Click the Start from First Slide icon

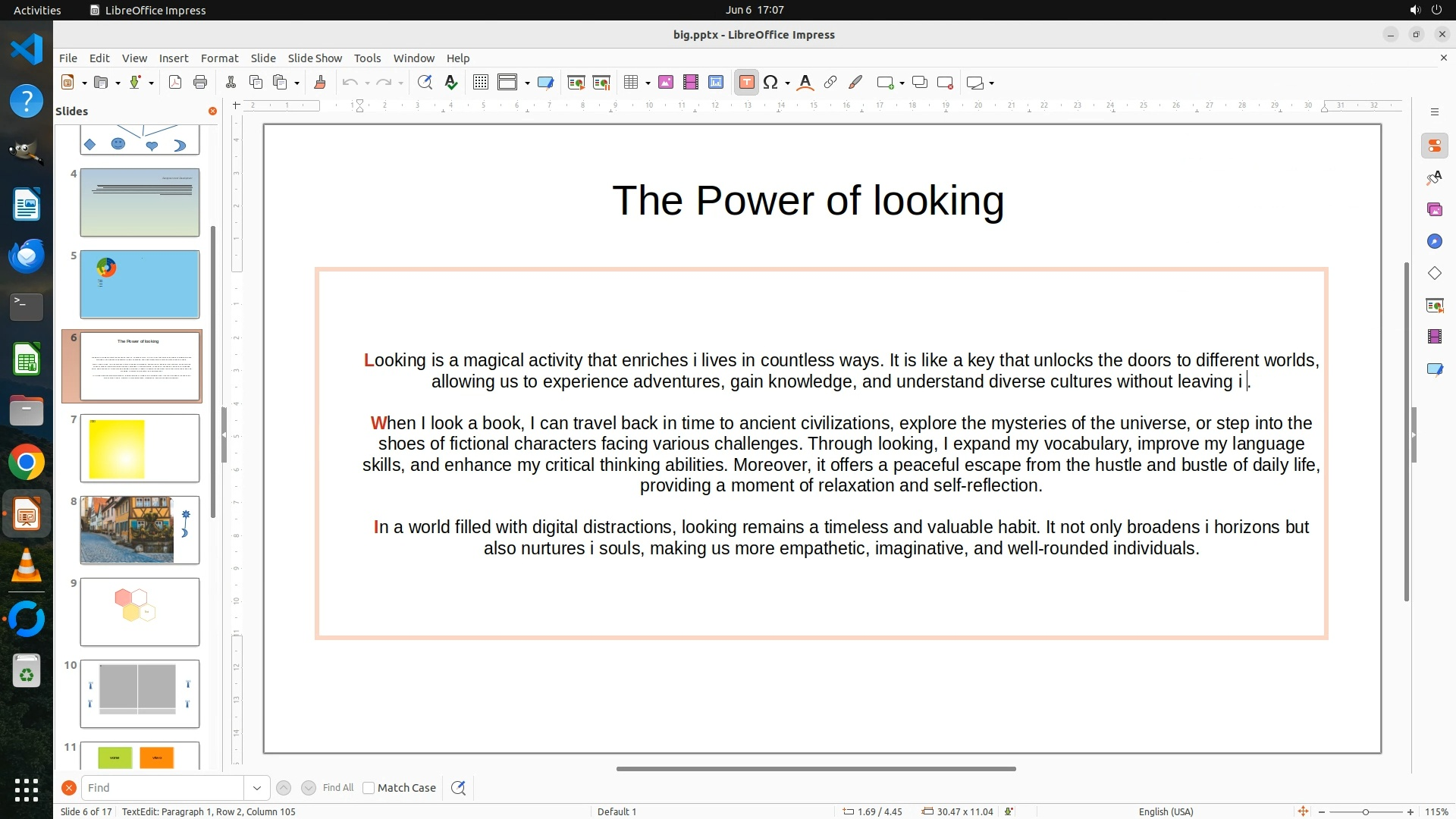pos(576,83)
